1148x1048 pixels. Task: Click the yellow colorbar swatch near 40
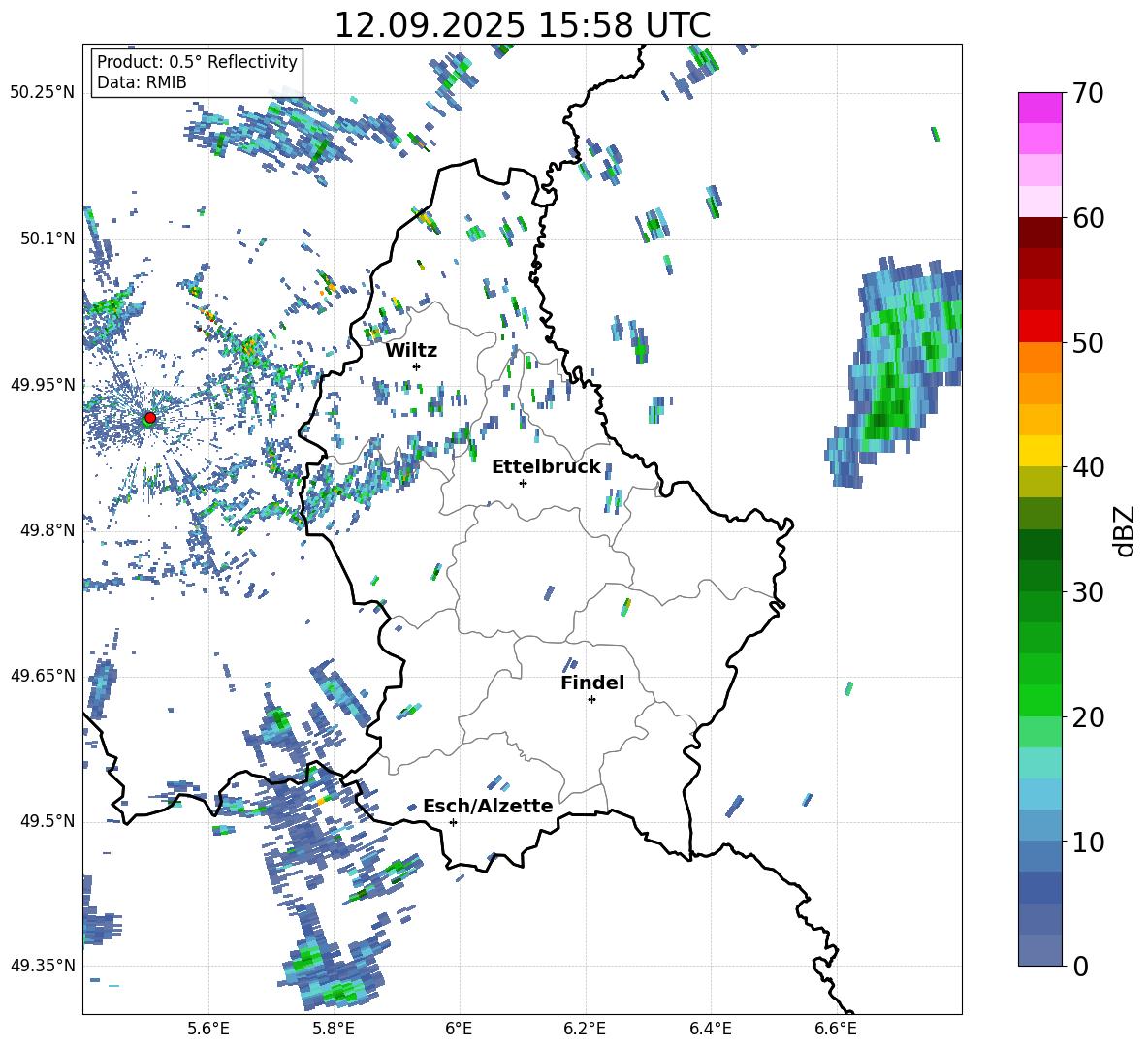point(1039,451)
